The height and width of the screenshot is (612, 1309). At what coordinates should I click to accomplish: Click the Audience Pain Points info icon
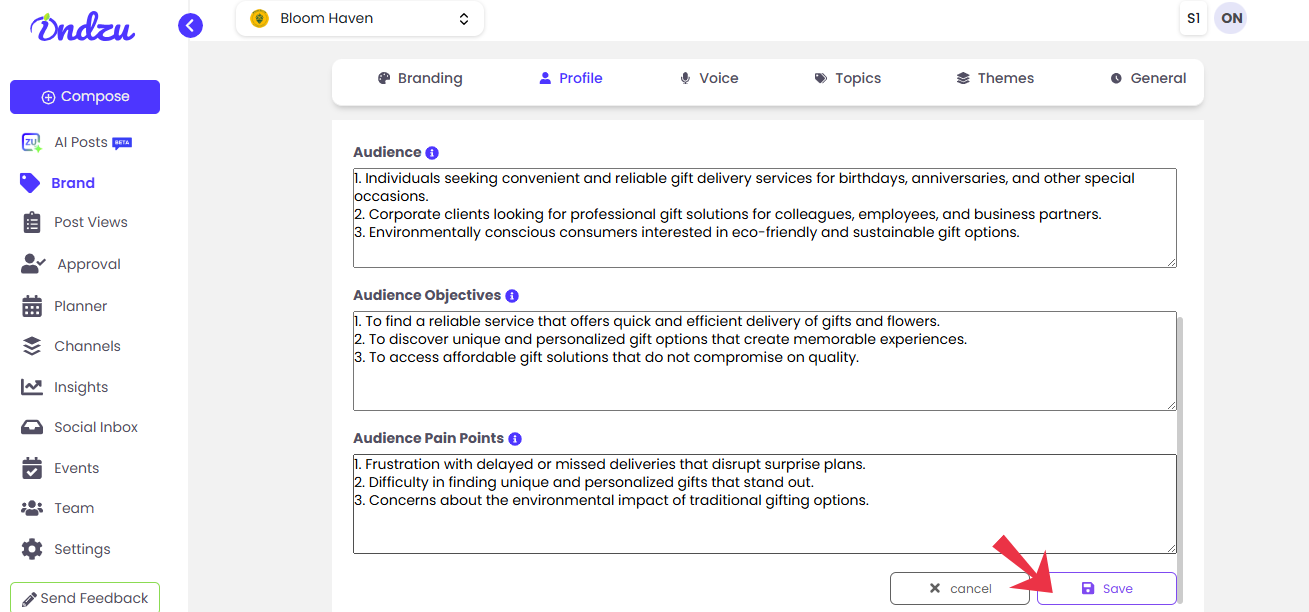[x=515, y=439]
